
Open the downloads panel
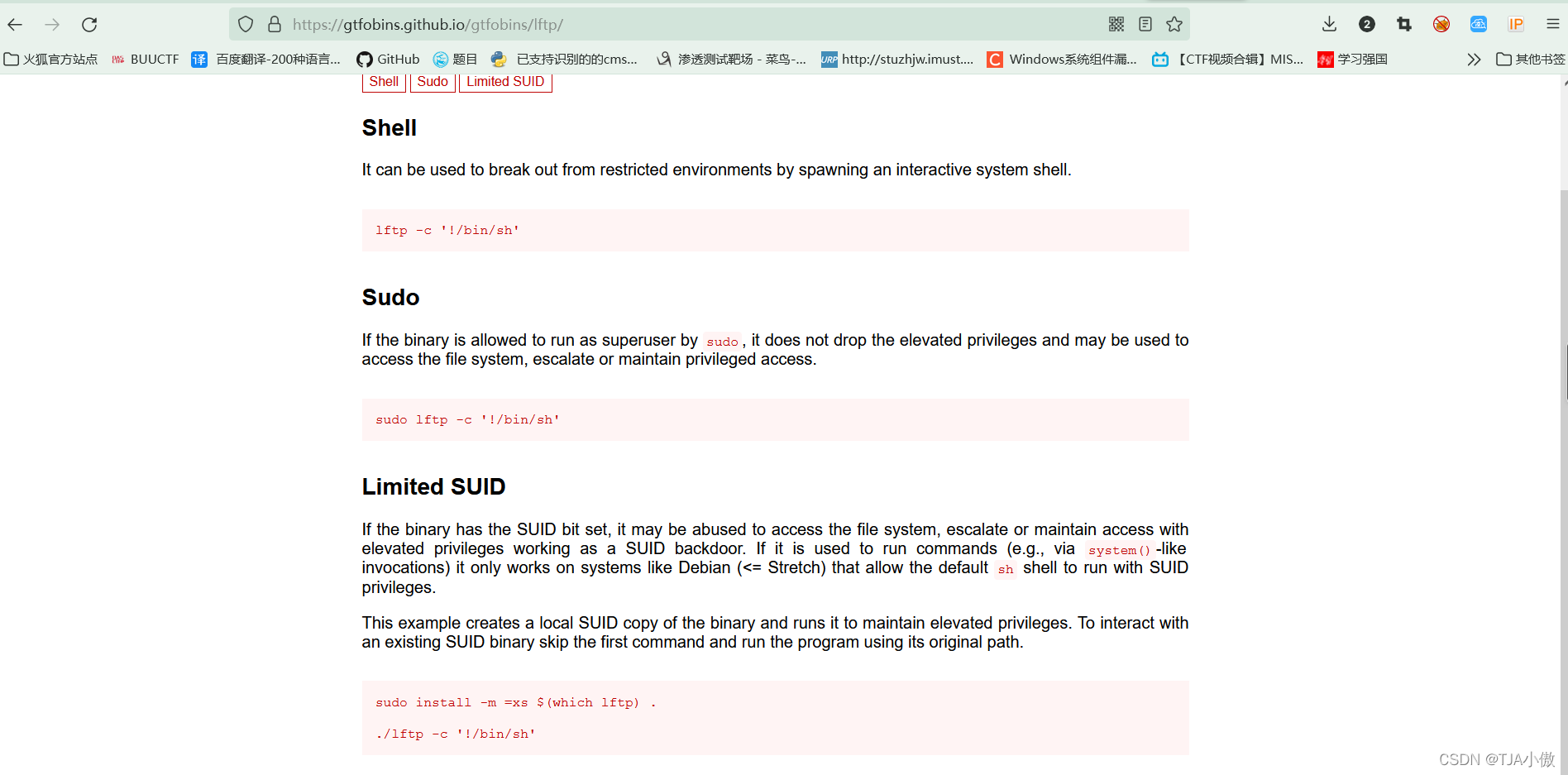(x=1329, y=25)
